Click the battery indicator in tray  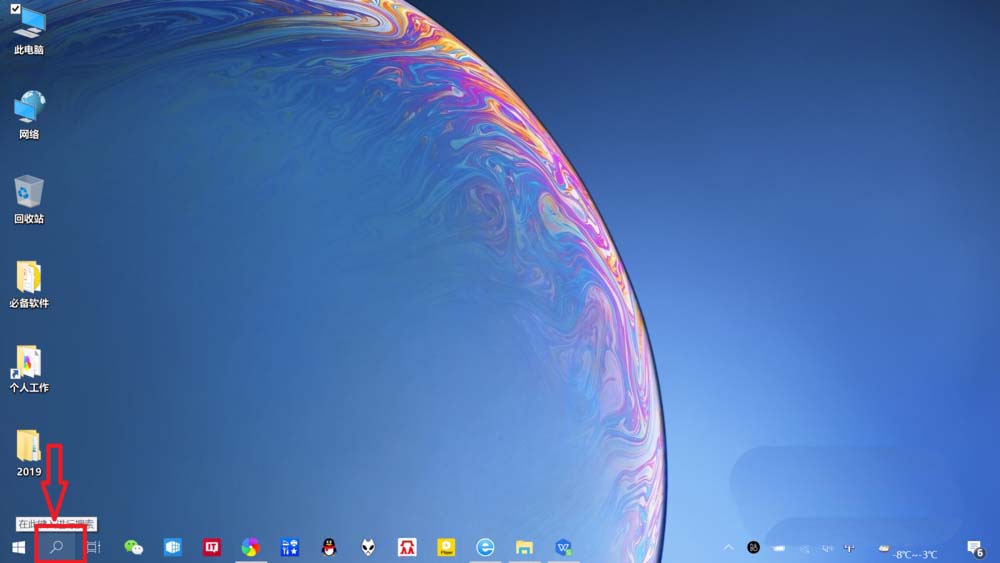click(779, 548)
